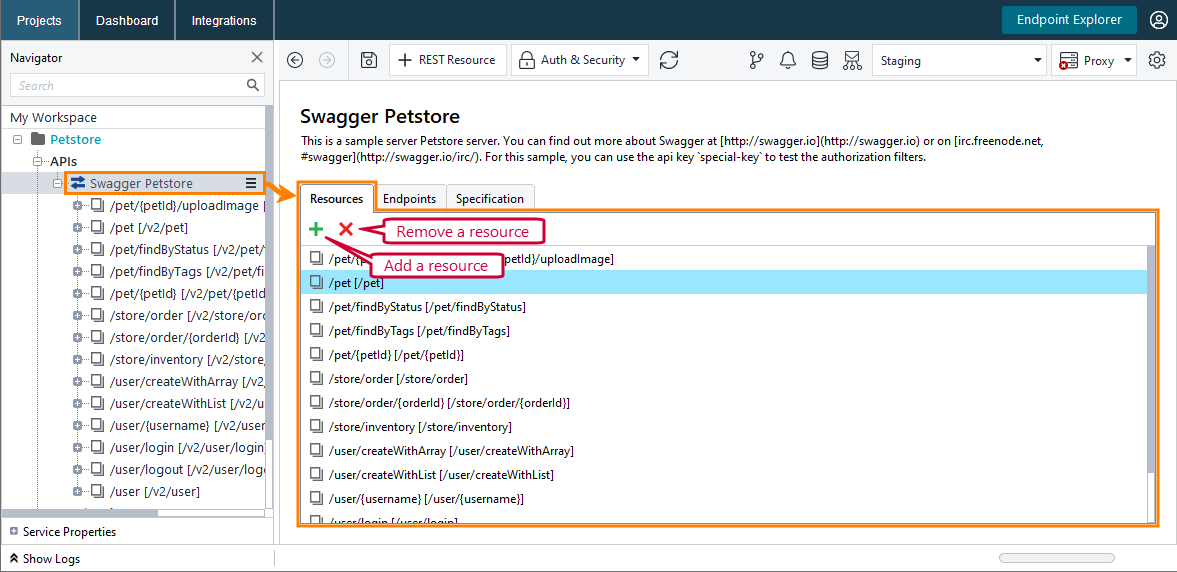Collapse the APIs tree node

click(38, 161)
